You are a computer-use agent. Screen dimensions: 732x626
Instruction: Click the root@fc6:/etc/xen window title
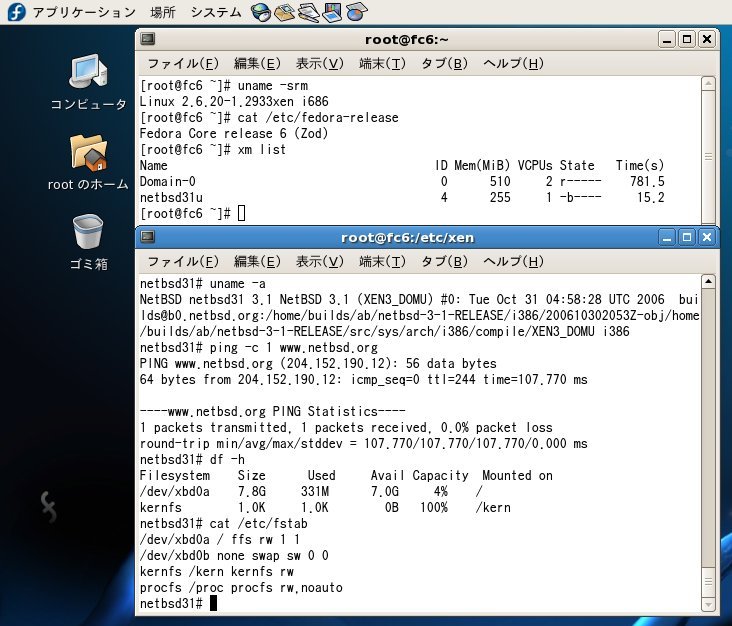(x=407, y=238)
